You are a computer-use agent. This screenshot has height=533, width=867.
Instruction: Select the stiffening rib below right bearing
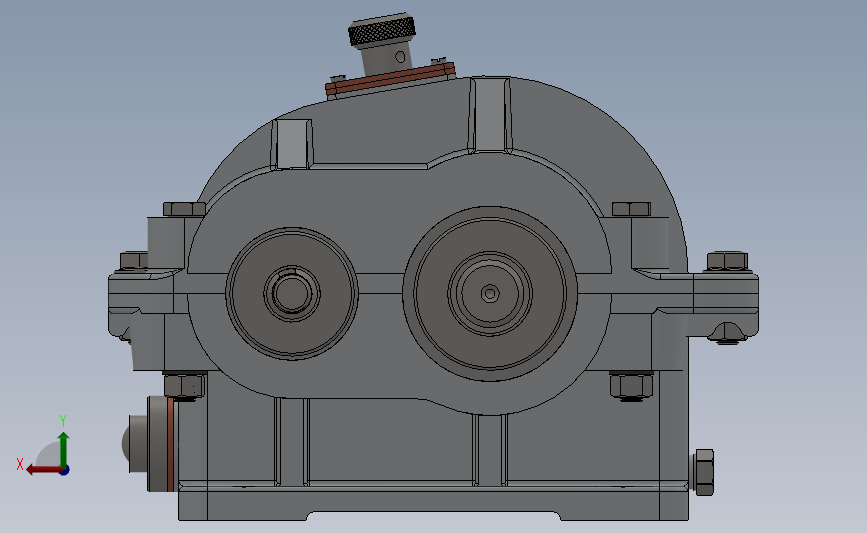(490, 450)
